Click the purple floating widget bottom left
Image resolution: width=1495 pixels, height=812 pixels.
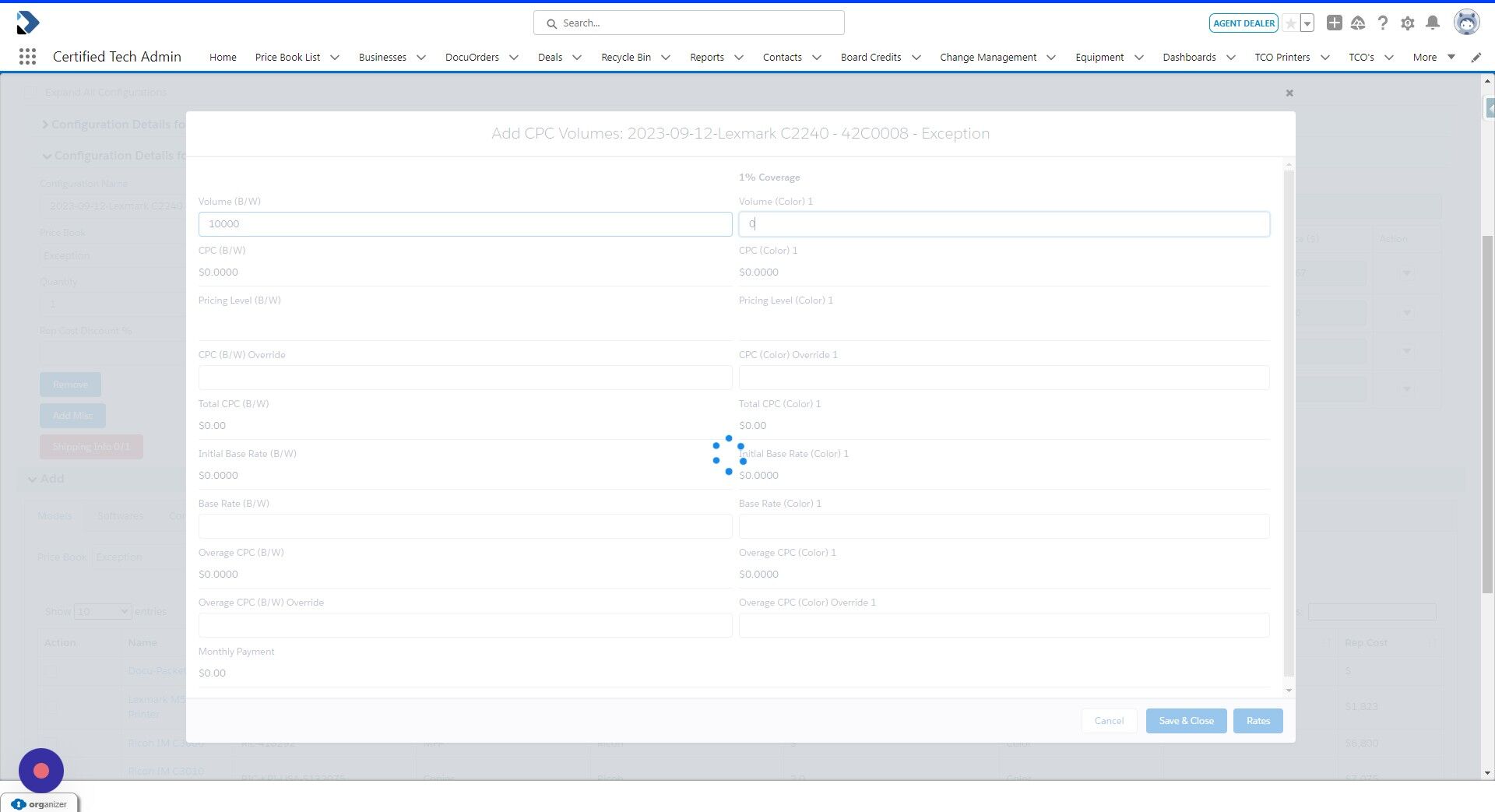click(x=40, y=770)
